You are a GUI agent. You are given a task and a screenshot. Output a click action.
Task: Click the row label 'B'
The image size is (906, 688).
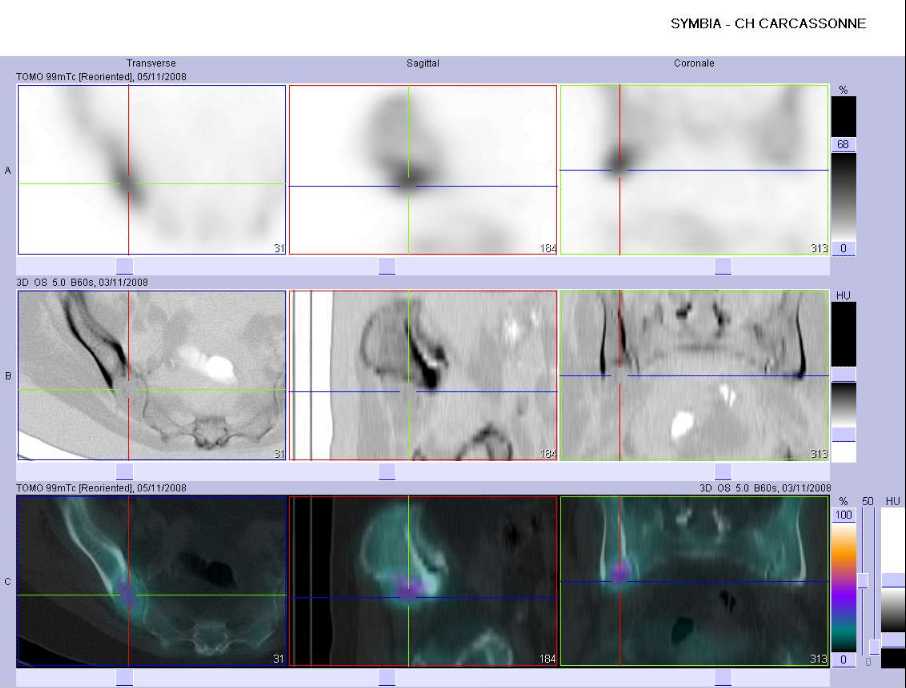pos(8,376)
